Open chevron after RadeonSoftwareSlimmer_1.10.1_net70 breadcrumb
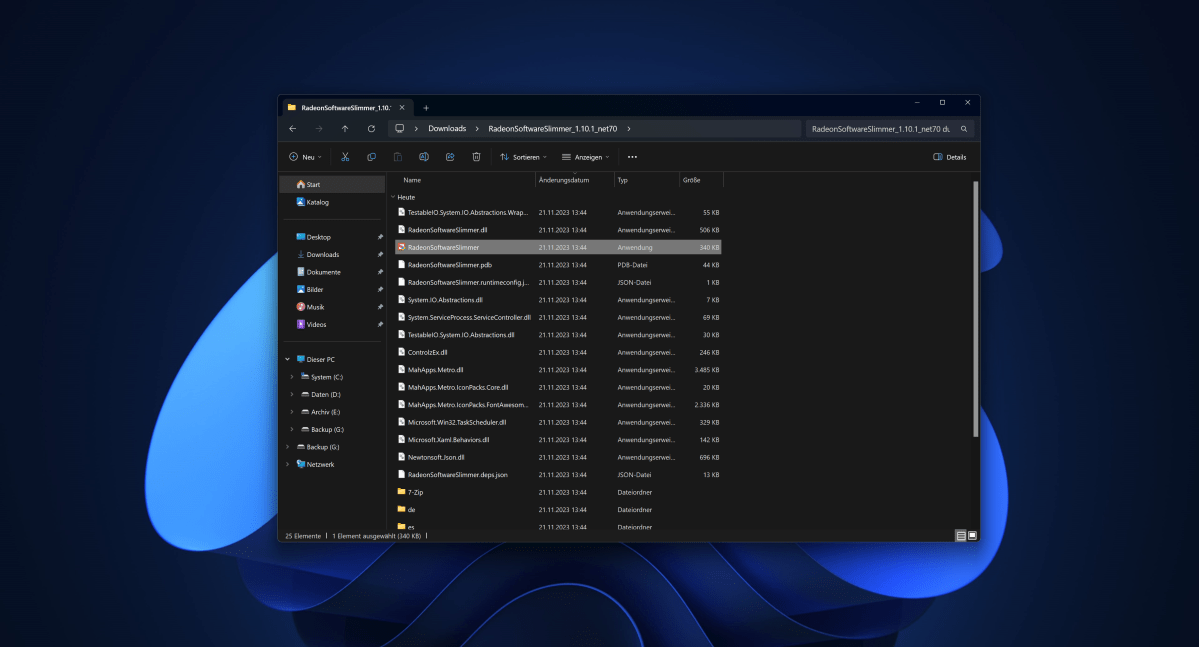Image resolution: width=1199 pixels, height=647 pixels. tap(629, 129)
